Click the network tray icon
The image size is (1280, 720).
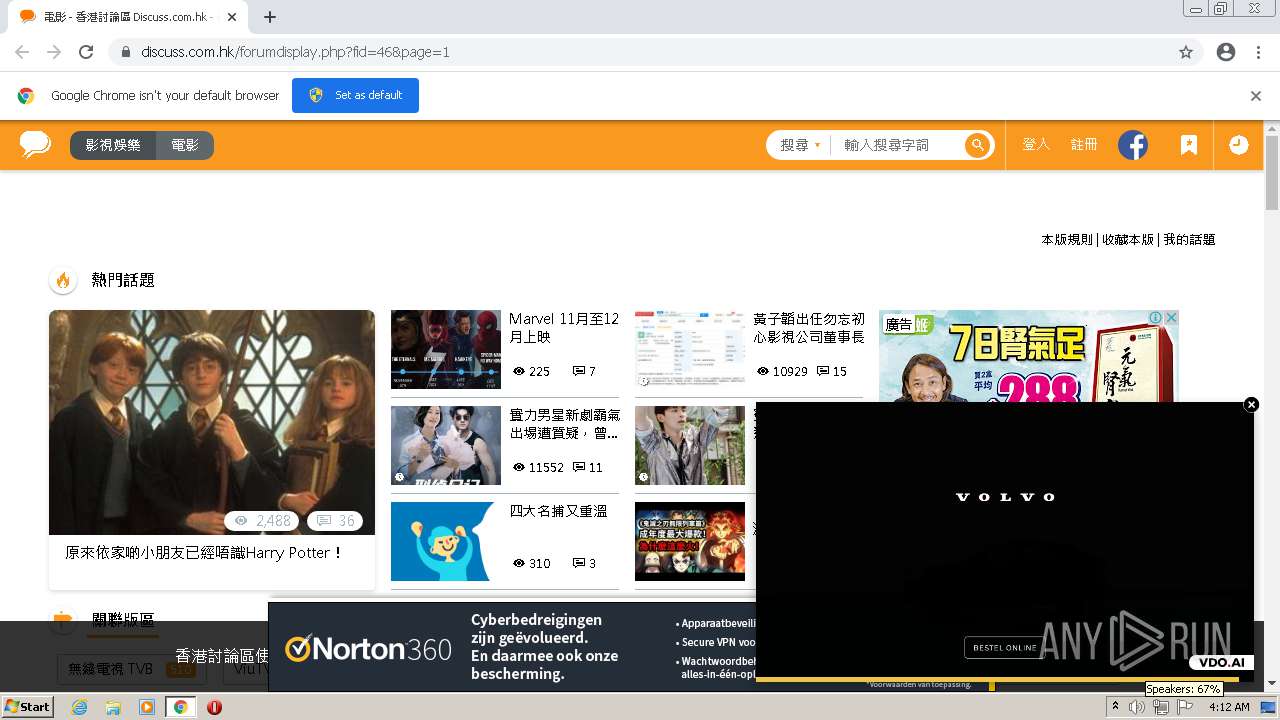click(x=1160, y=707)
